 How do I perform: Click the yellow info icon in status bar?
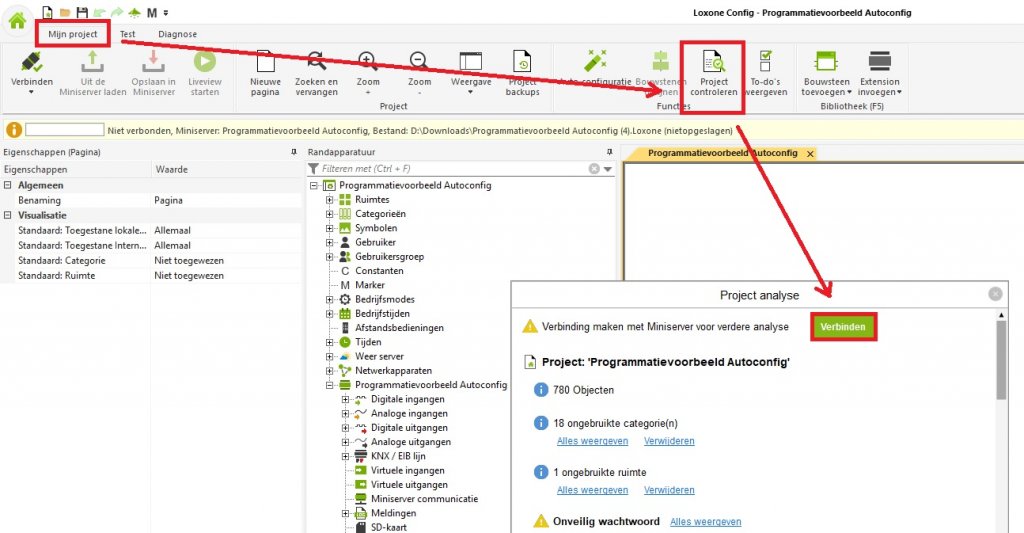coord(14,130)
